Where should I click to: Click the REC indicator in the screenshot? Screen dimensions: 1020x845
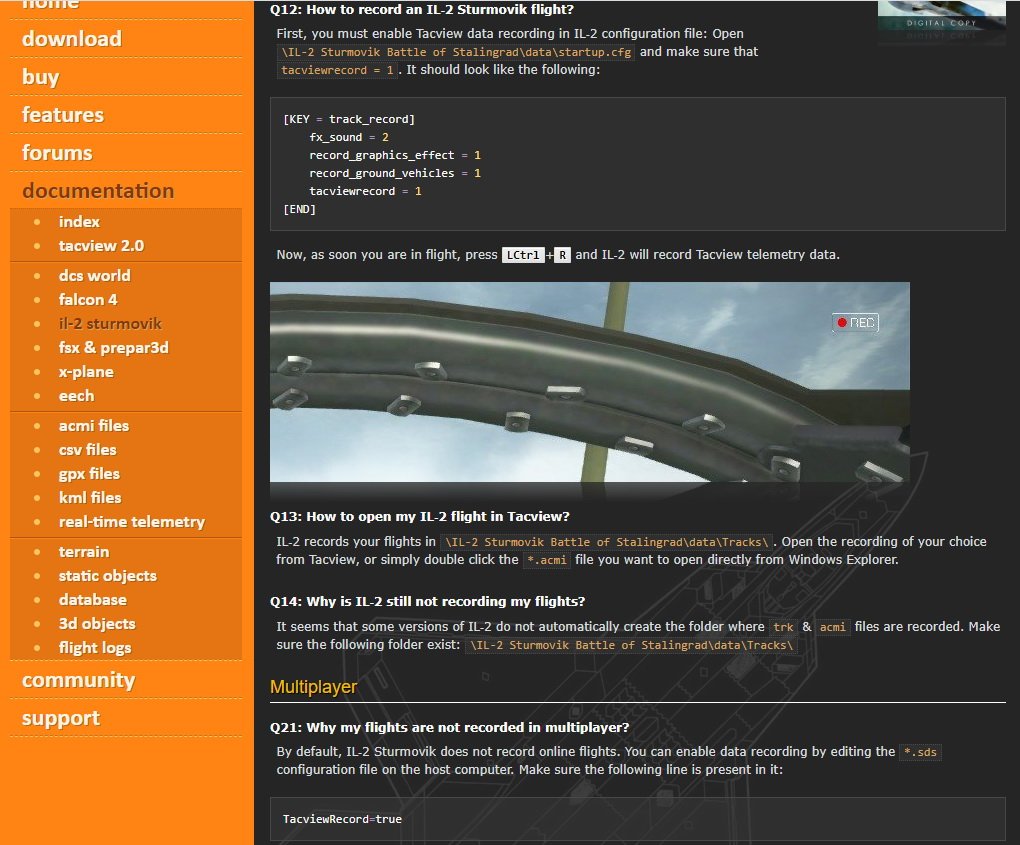pos(855,323)
